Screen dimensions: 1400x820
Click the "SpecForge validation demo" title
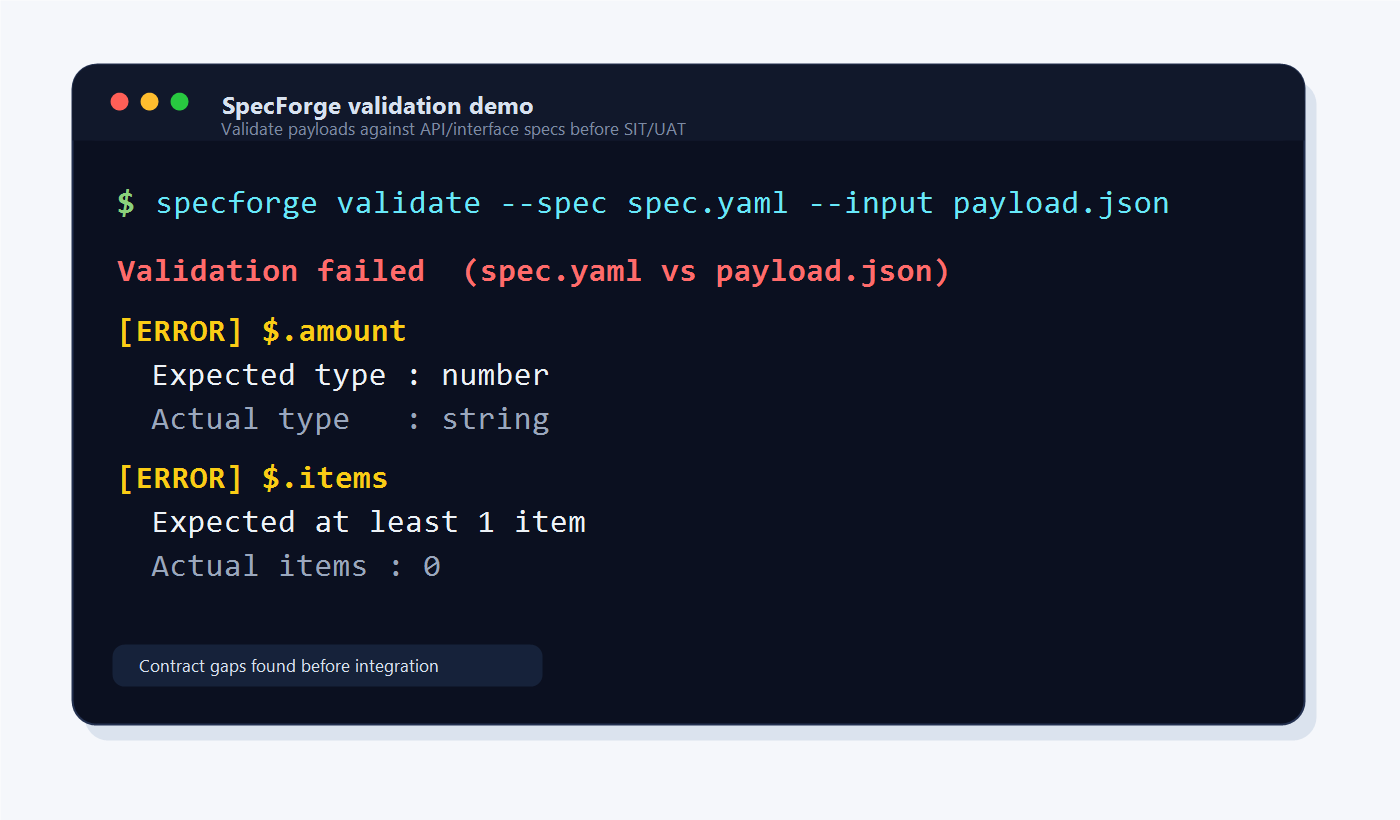click(x=377, y=106)
